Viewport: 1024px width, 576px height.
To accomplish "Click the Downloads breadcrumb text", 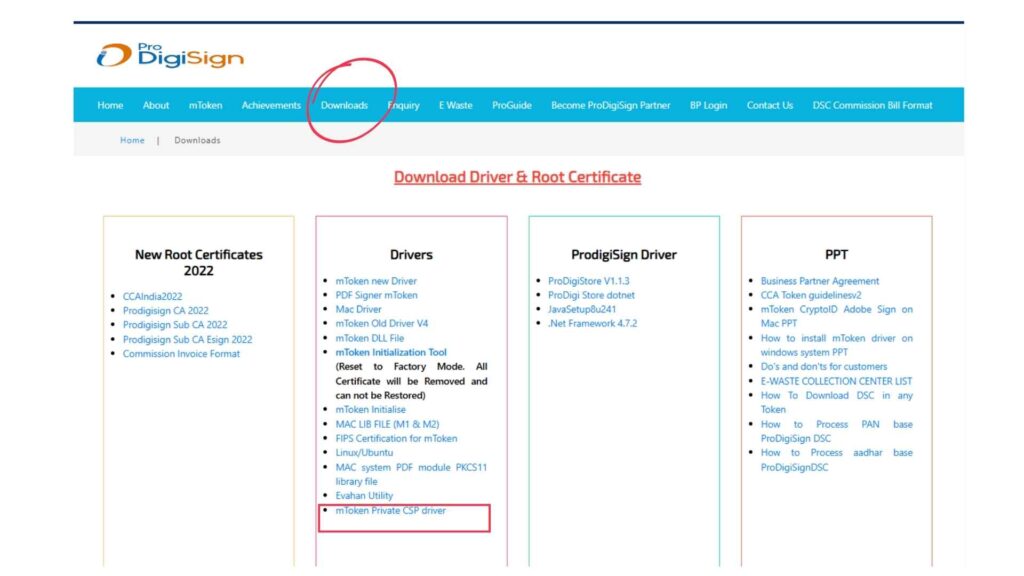I will tap(197, 140).
